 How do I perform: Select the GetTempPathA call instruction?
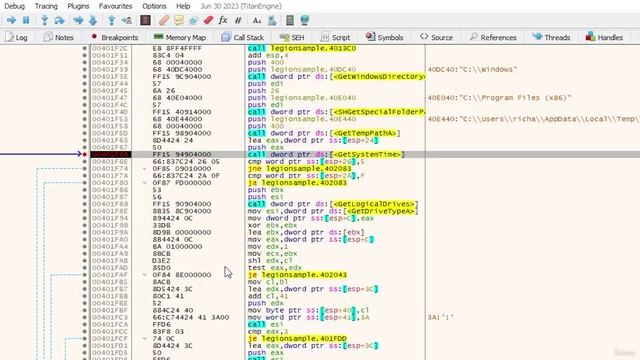tap(324, 133)
